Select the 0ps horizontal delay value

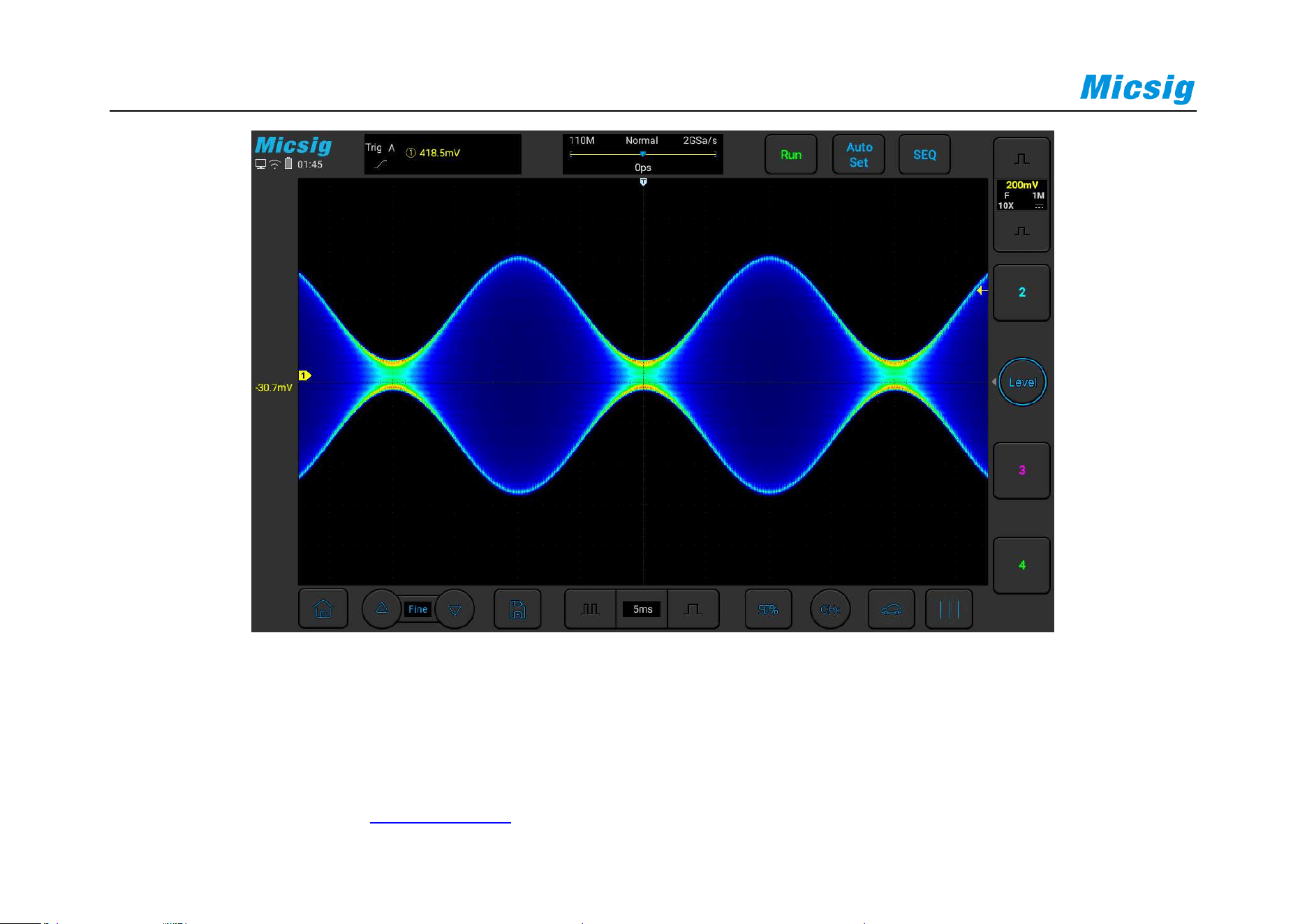click(642, 167)
